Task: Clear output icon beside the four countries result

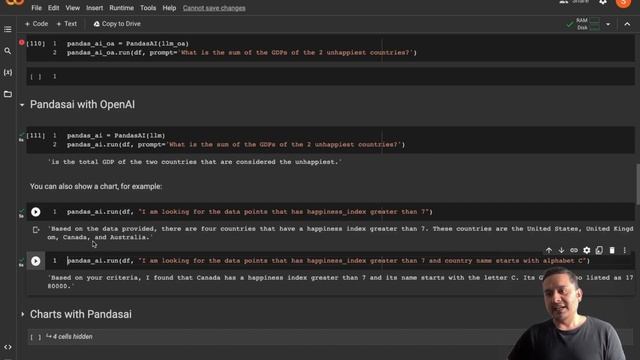Action: point(36,230)
